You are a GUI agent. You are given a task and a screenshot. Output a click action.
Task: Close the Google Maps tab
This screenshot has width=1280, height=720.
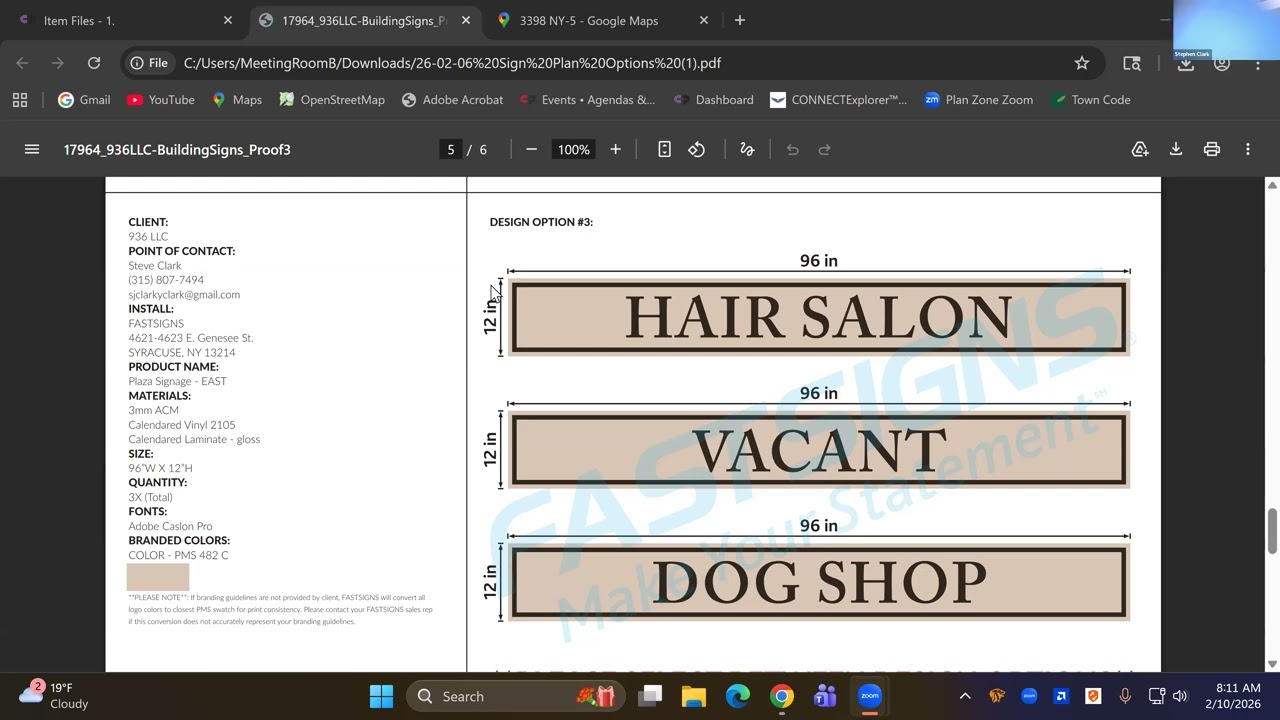point(703,20)
